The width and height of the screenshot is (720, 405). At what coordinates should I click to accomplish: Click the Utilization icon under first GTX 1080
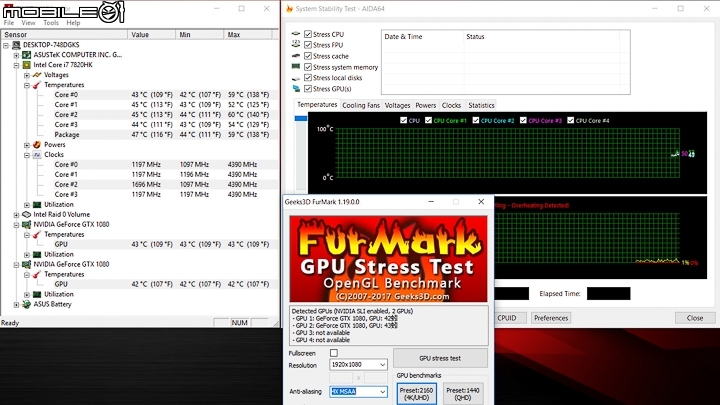(x=37, y=254)
